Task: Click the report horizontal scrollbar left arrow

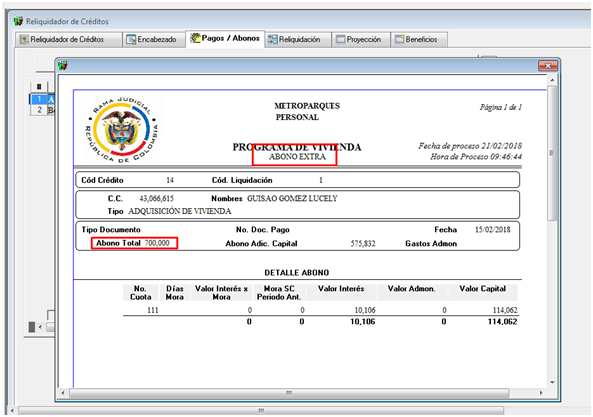Action: pos(63,393)
